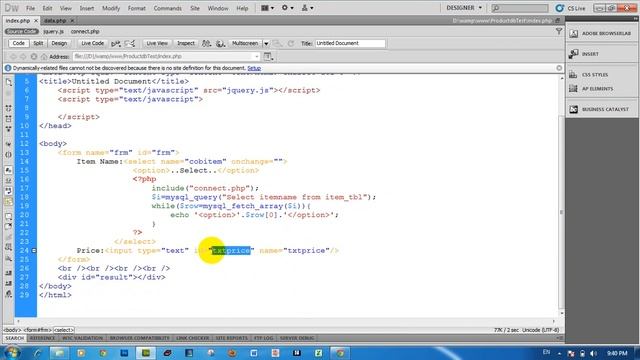Open the Reference tab

pyautogui.click(x=42, y=338)
